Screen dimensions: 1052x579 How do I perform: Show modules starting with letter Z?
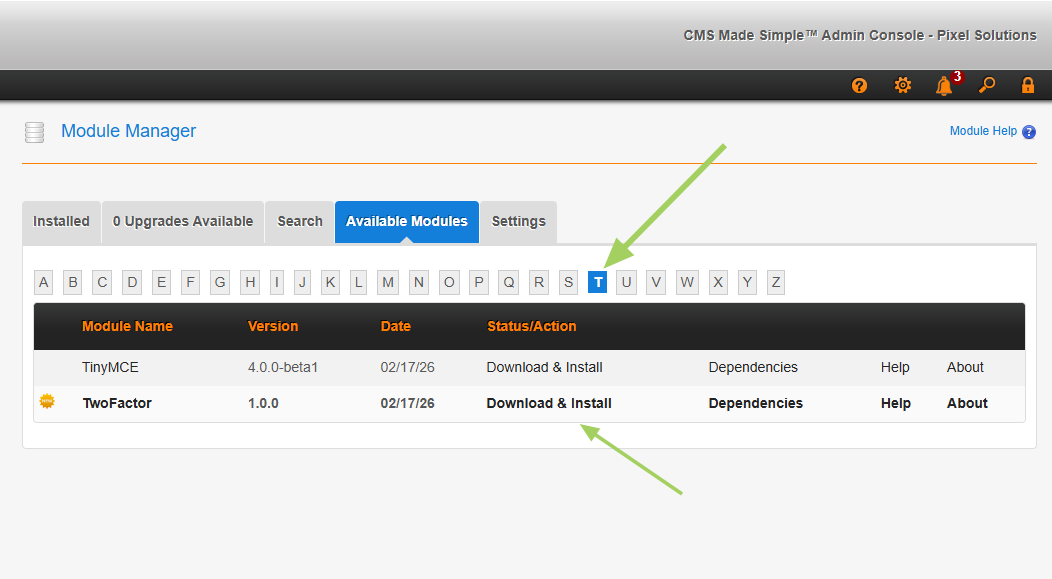(776, 283)
